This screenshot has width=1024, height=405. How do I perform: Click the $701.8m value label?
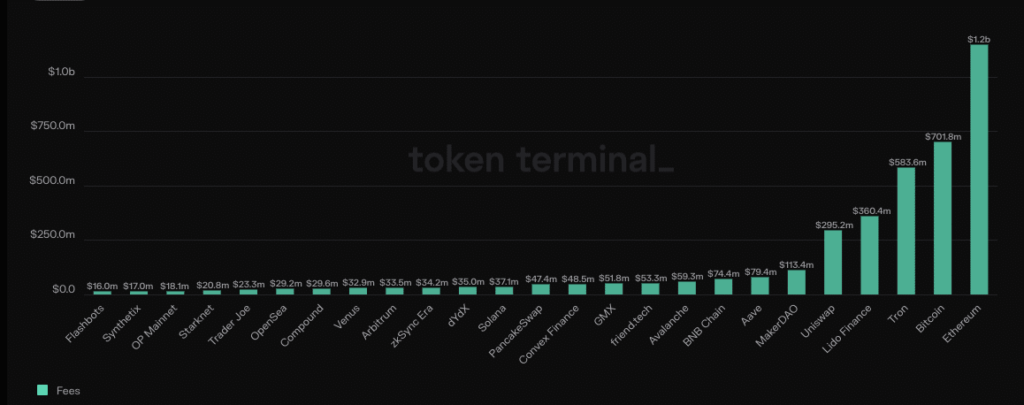coord(943,136)
